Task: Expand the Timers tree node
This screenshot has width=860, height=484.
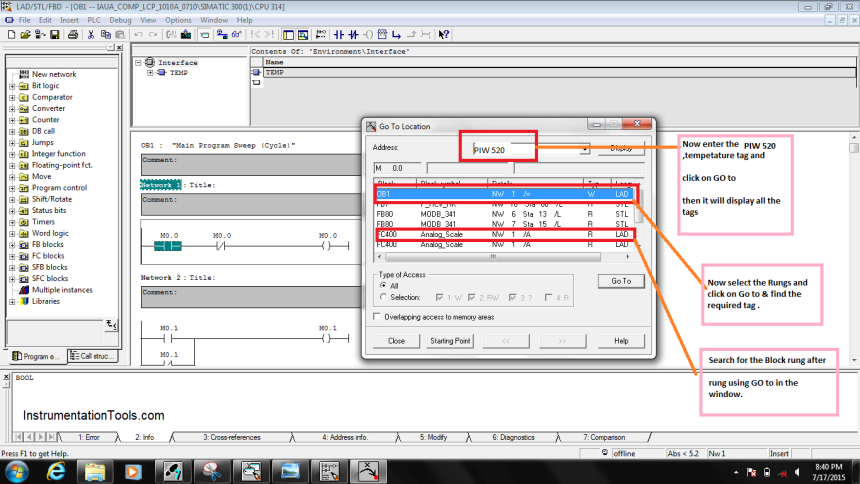Action: [12, 222]
